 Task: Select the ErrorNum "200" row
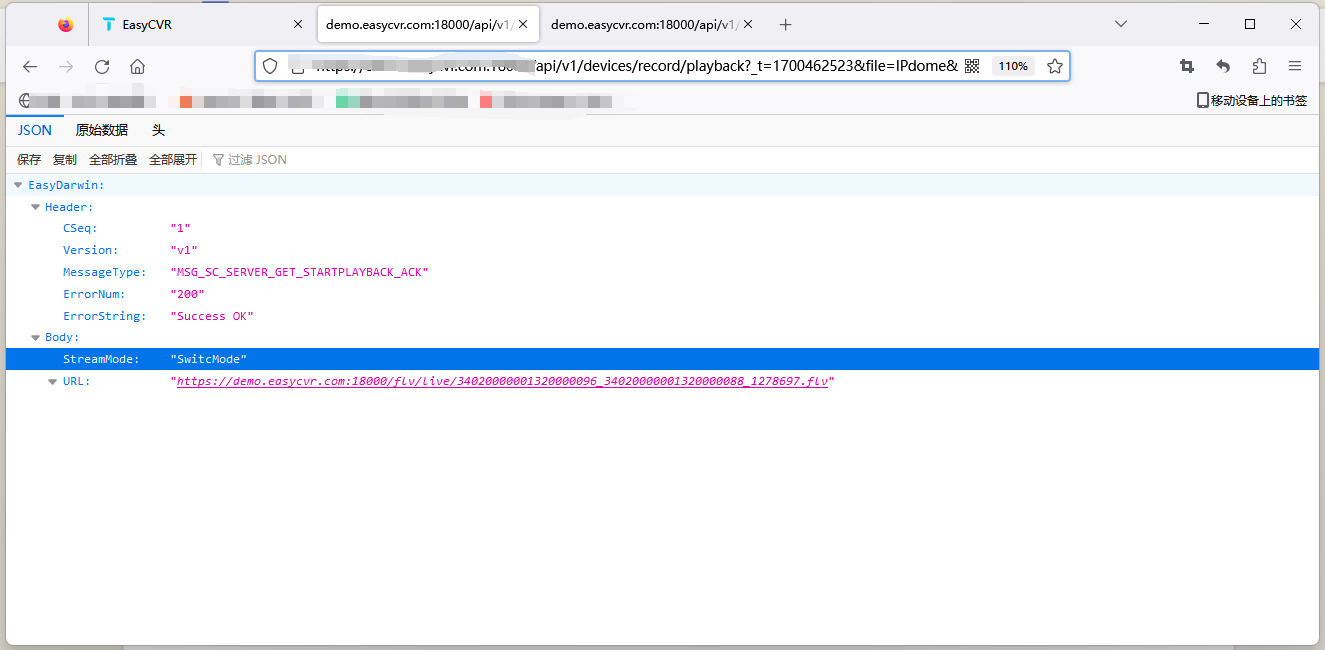662,294
